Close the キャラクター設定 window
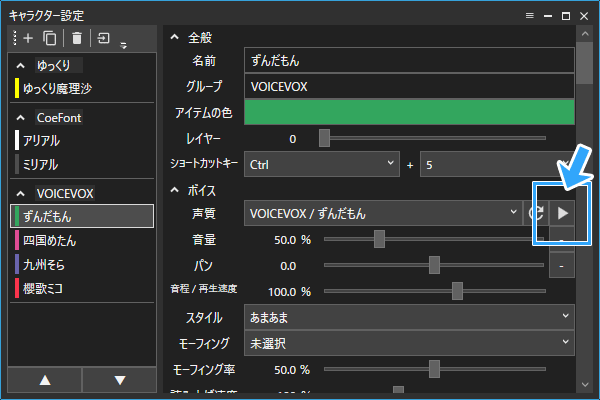 coord(584,16)
